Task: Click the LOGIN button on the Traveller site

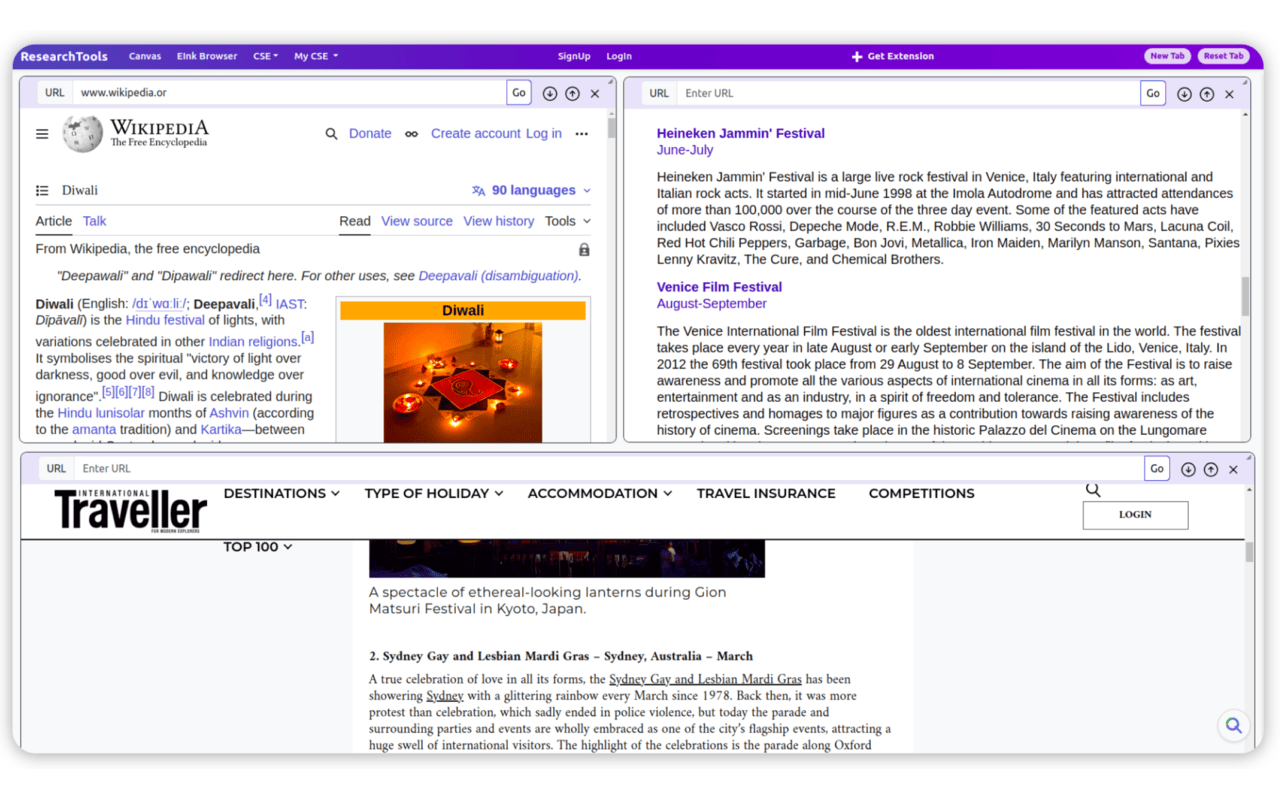Action: 1135,514
